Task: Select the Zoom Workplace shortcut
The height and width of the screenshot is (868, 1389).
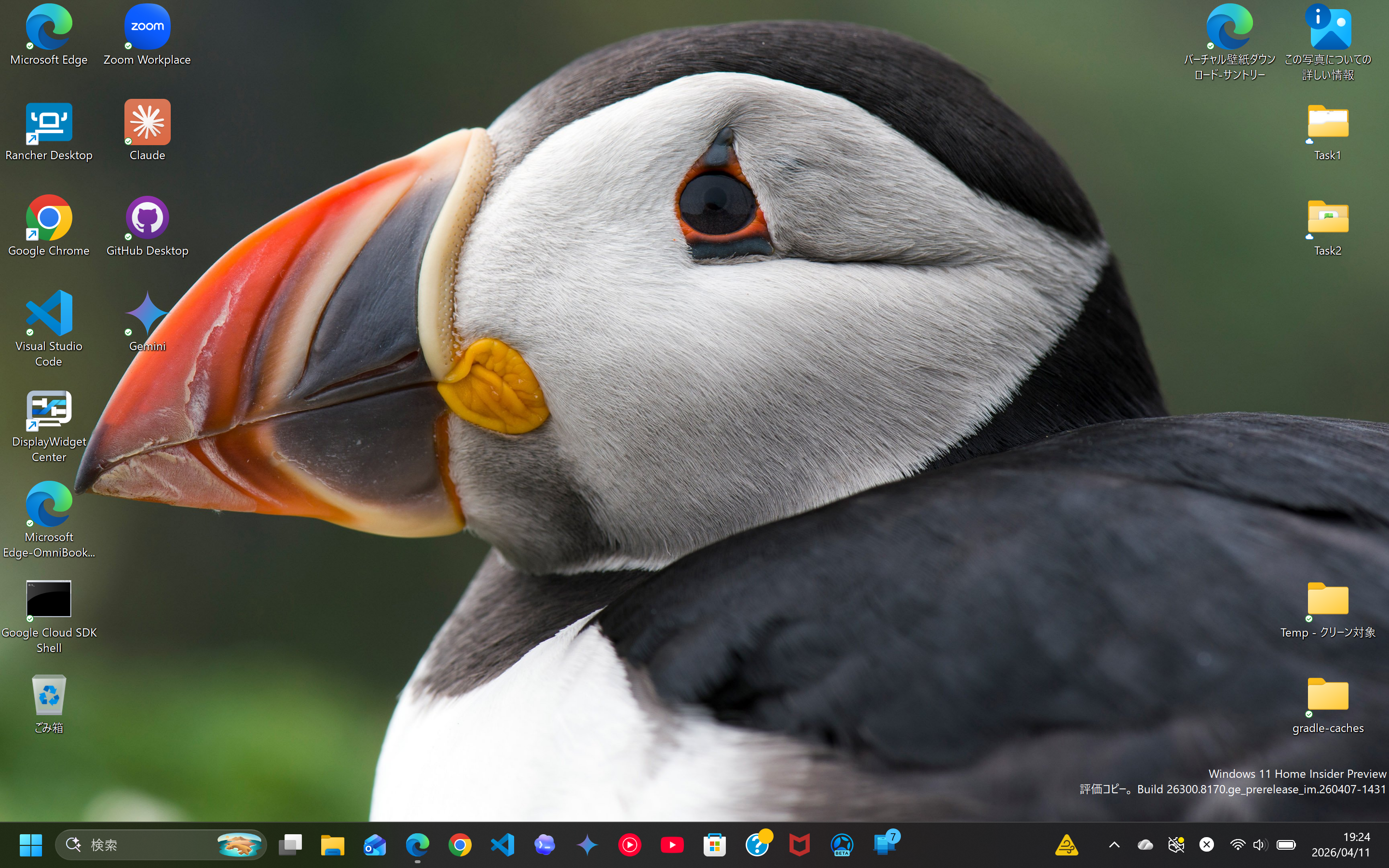Action: click(147, 27)
